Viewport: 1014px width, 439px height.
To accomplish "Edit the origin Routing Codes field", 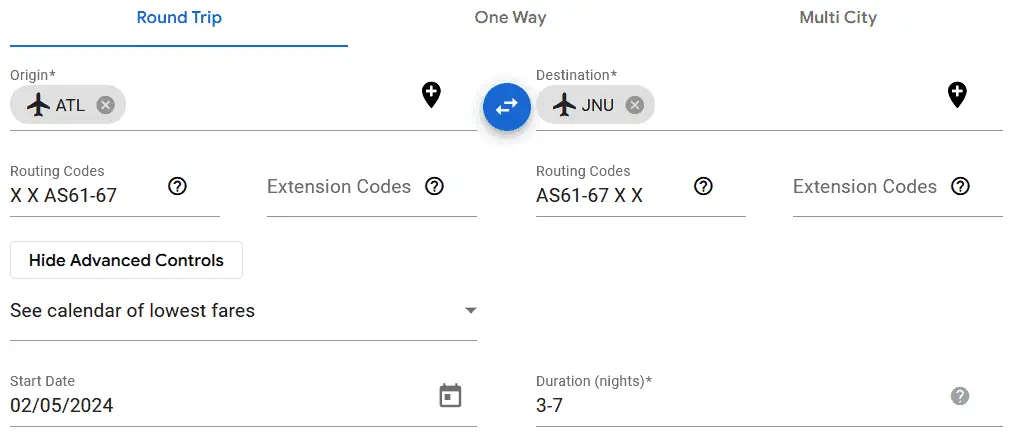I will coord(85,196).
